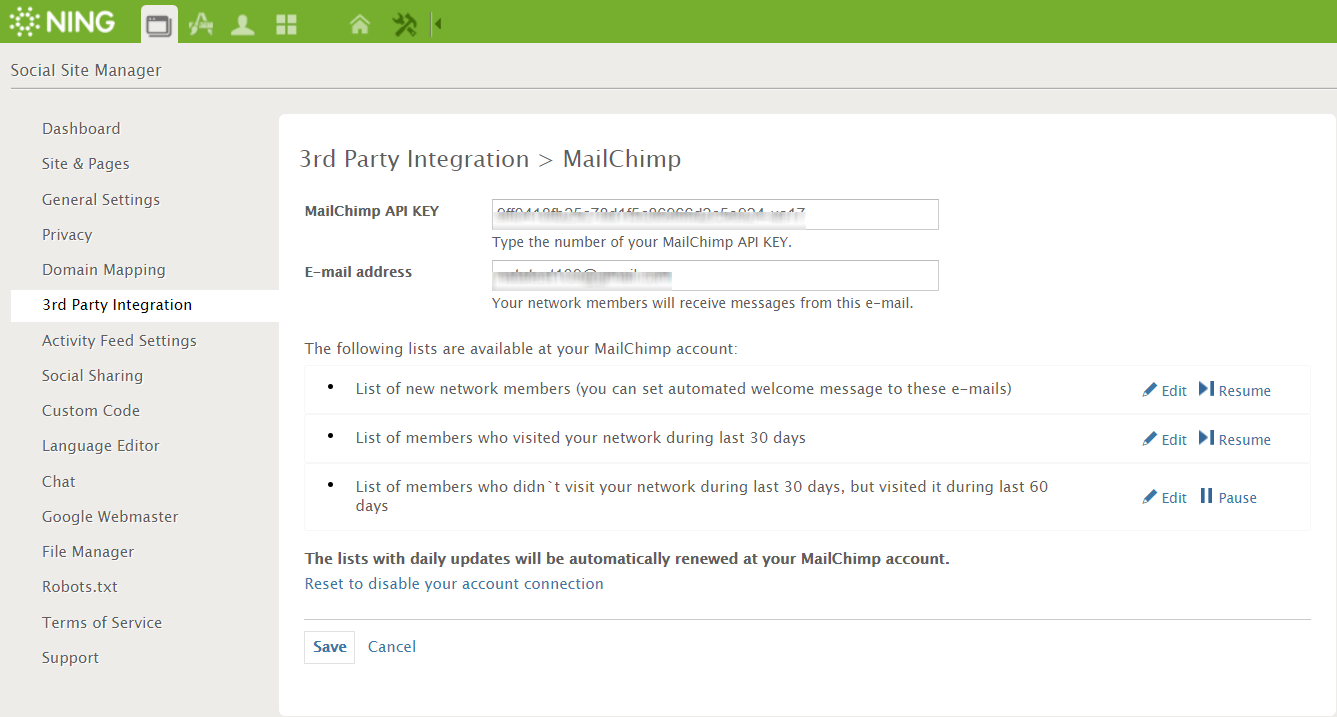Screen dimensions: 1337x717
Task: Edit the new network members list
Action: [x=1164, y=390]
